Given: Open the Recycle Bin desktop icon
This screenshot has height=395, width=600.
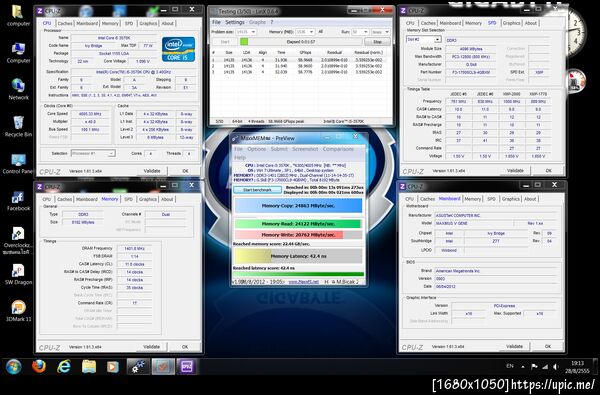Looking at the screenshot, I should point(18,126).
